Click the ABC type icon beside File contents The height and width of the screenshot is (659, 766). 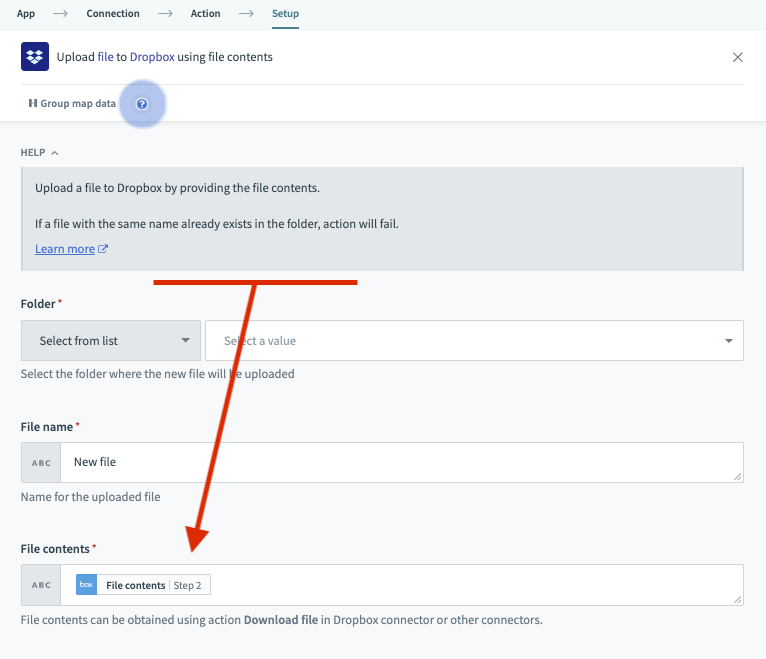[x=41, y=585]
